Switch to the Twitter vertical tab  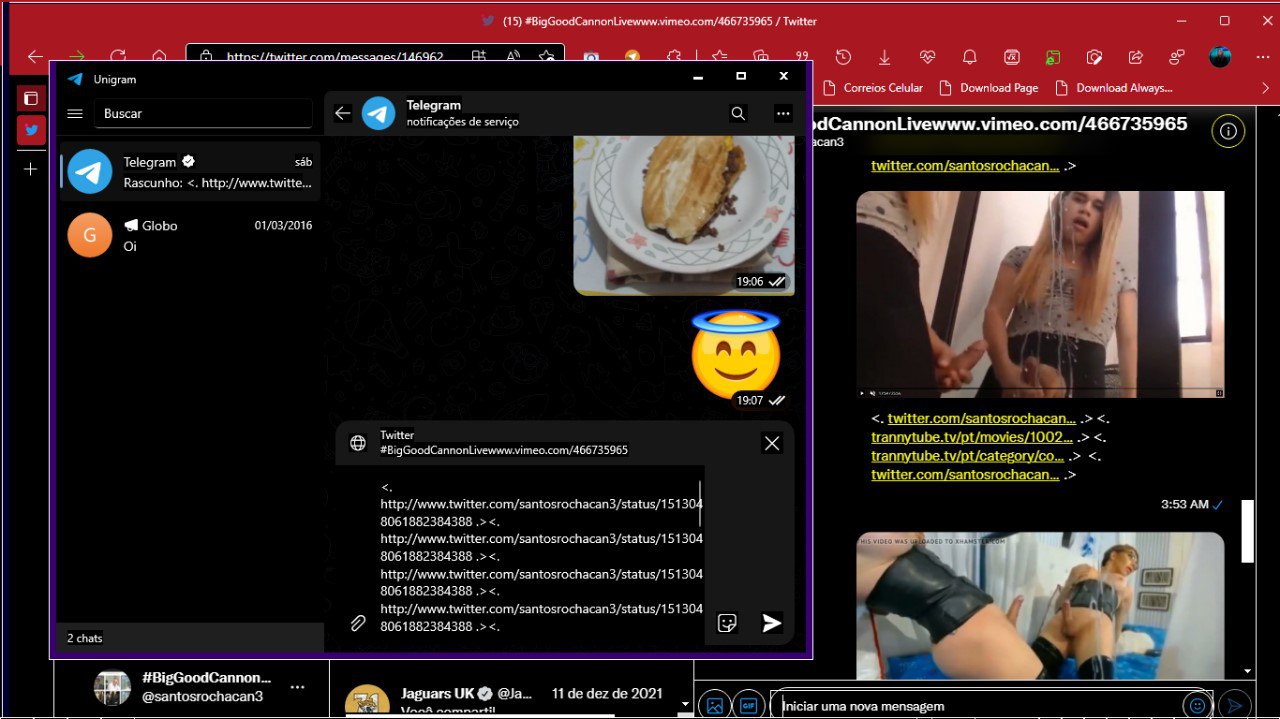31,130
